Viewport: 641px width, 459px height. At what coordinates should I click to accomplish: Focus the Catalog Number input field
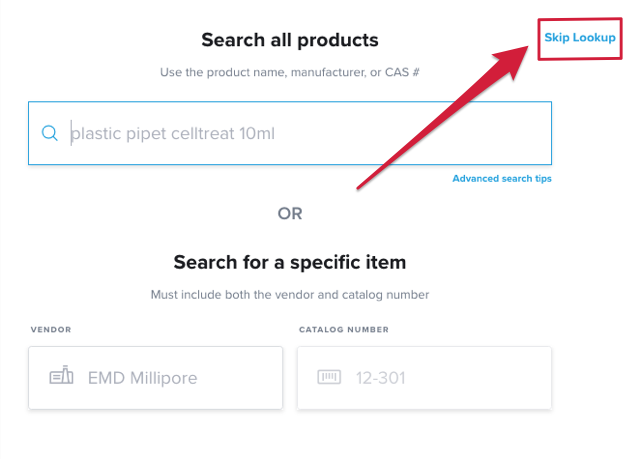tap(424, 378)
